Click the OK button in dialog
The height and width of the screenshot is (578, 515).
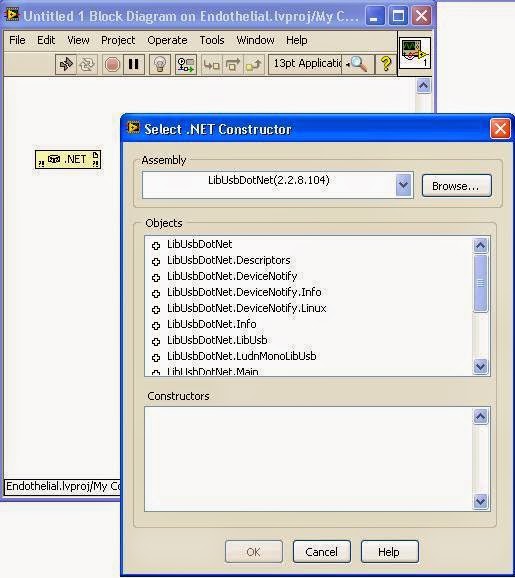tap(254, 552)
